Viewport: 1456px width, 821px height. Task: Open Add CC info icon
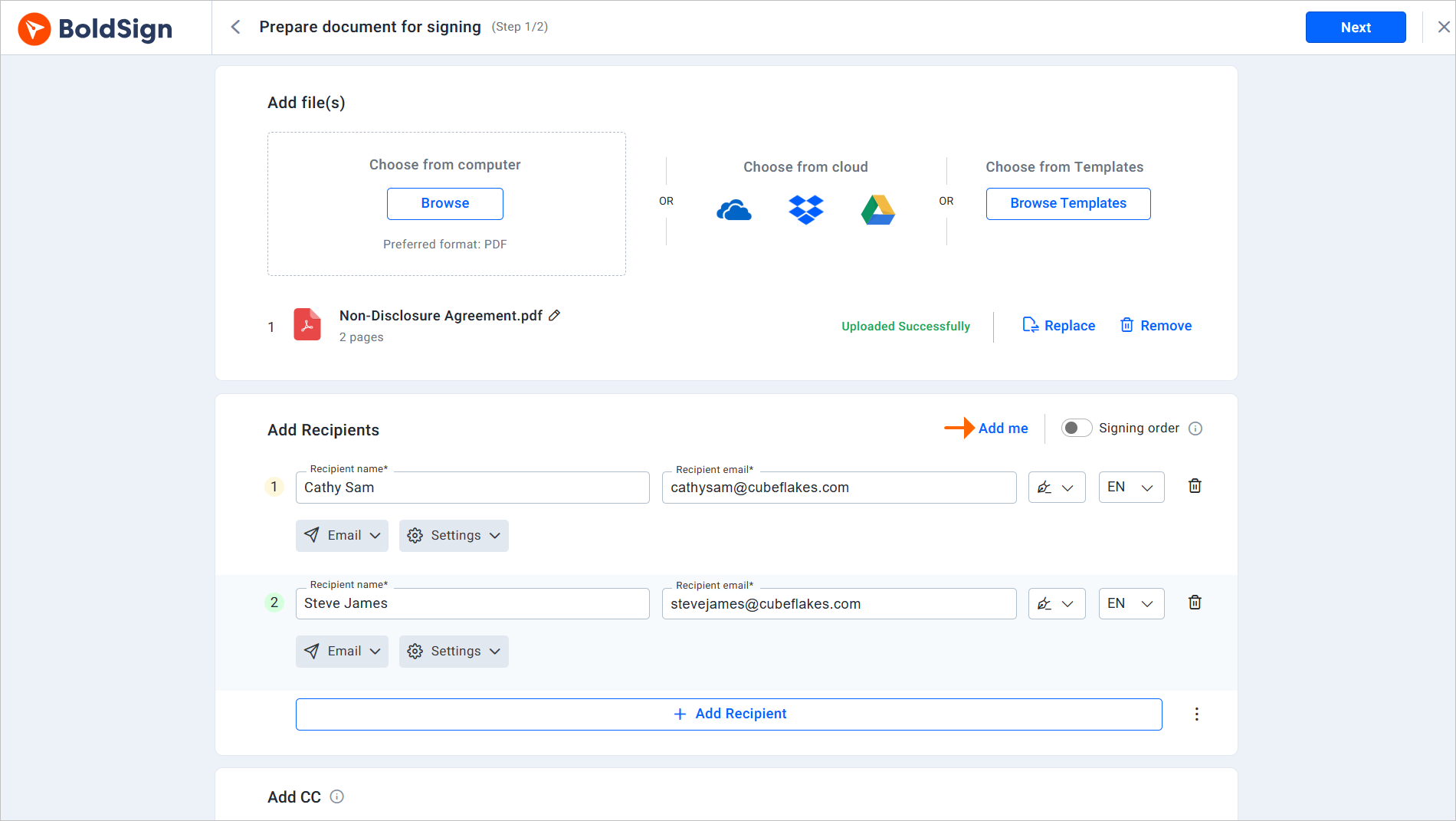(336, 796)
